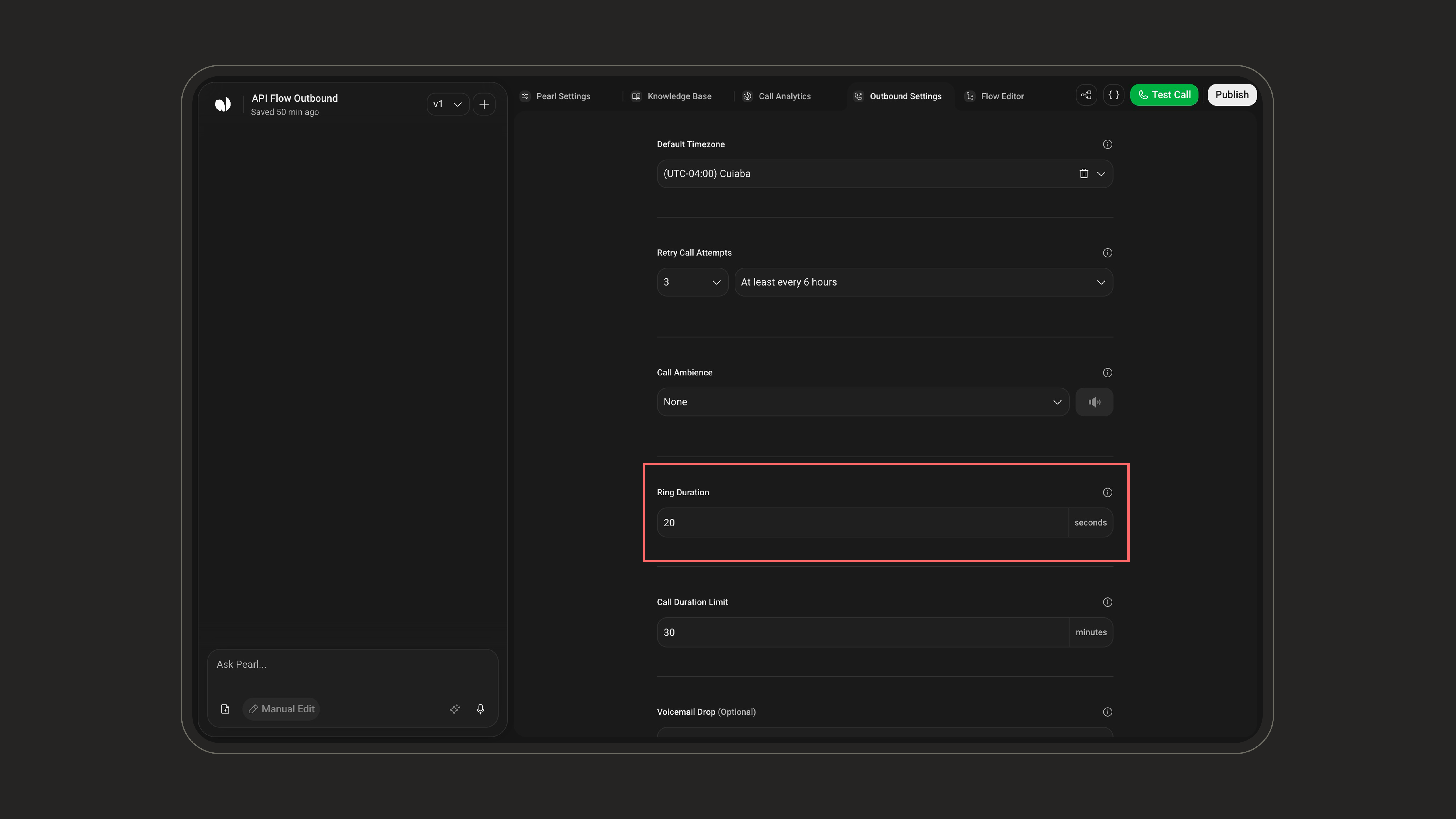This screenshot has width=1456, height=819.
Task: Click the attach file icon beside Manual Edit
Action: [x=225, y=709]
